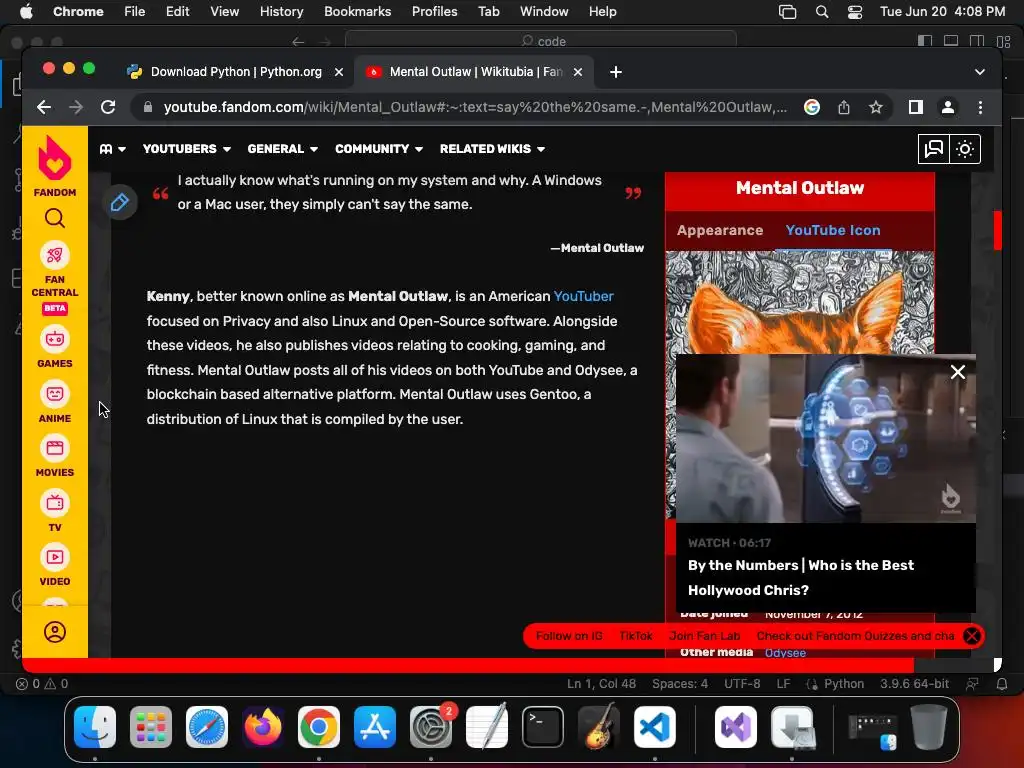Expand the wiki explore book dropdown
This screenshot has height=768, width=1024.
coord(113,149)
